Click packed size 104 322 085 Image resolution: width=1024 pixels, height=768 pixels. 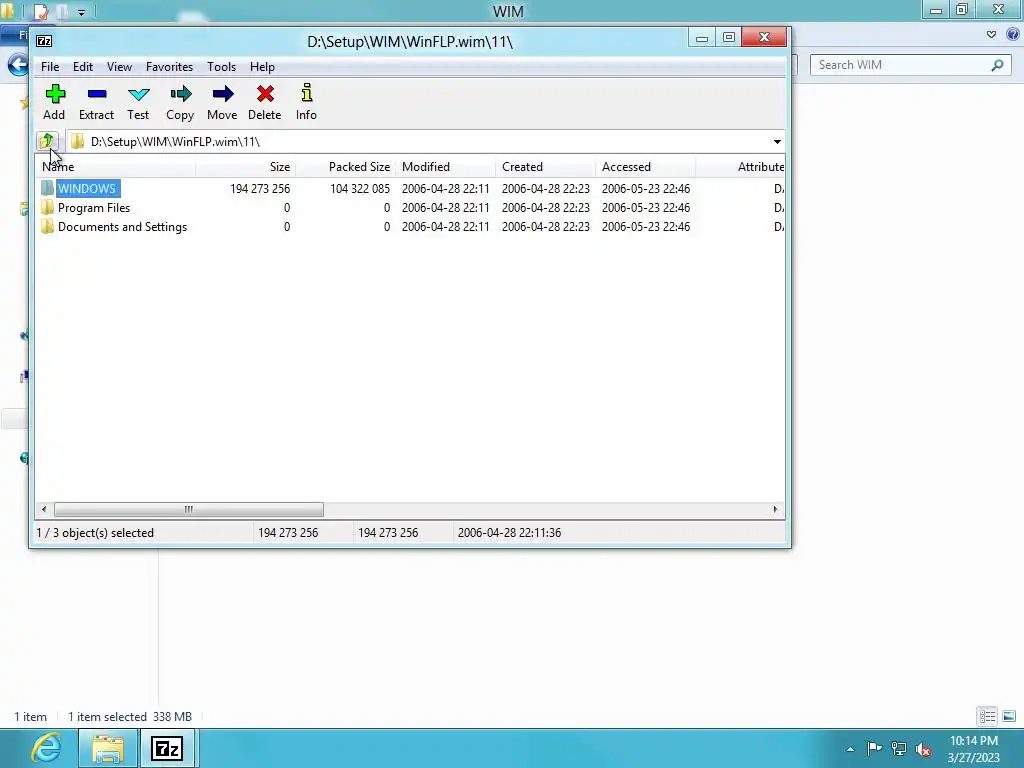[x=360, y=189]
